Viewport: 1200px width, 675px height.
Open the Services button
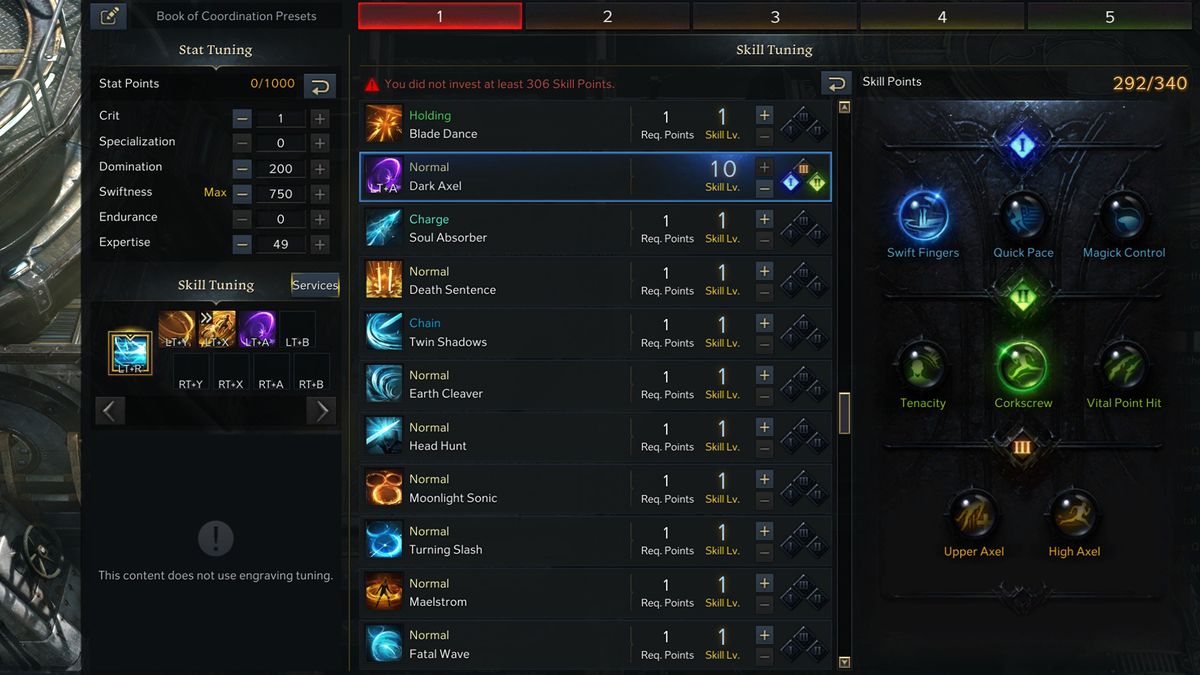[x=315, y=285]
